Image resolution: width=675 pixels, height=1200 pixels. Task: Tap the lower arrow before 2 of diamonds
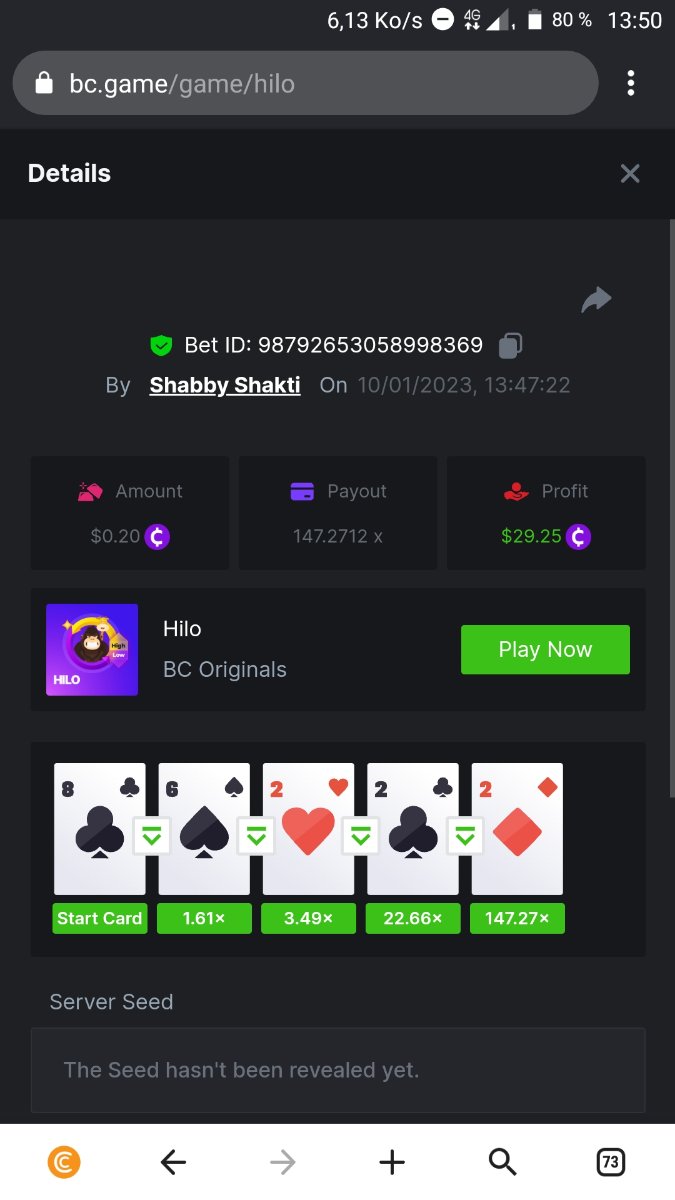(465, 836)
